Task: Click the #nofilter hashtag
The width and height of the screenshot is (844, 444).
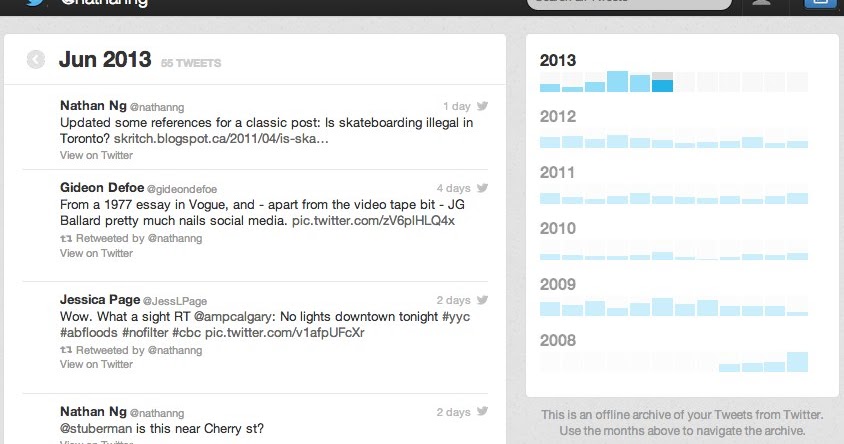Action: [x=145, y=333]
